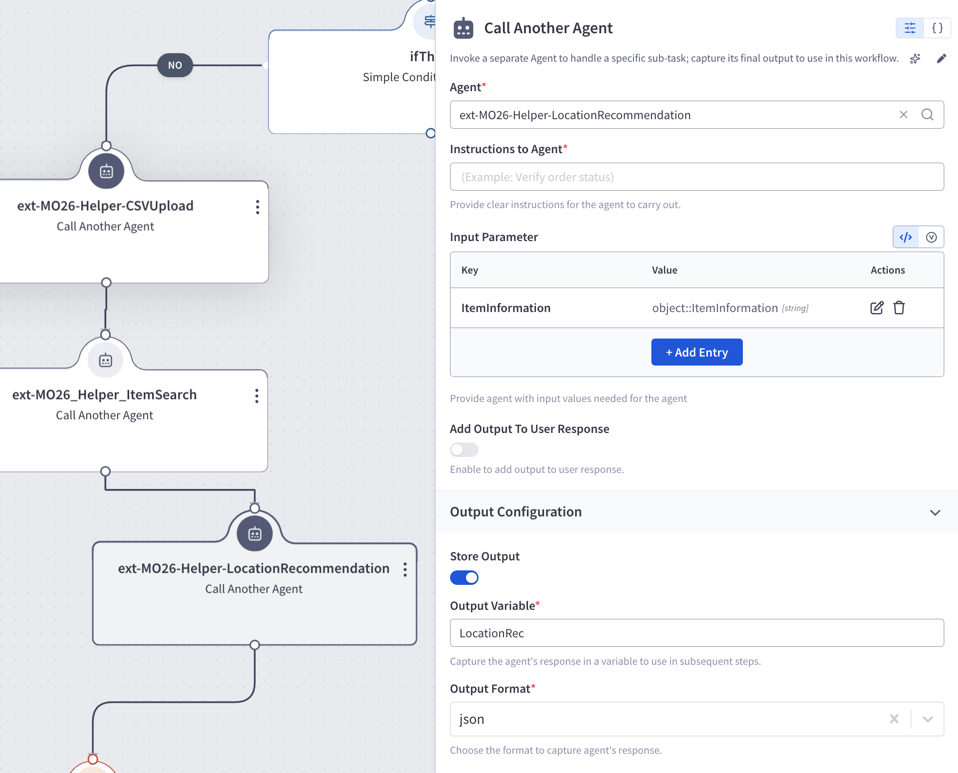Click the Instructions to Agent field
This screenshot has height=773, width=958.
697,177
